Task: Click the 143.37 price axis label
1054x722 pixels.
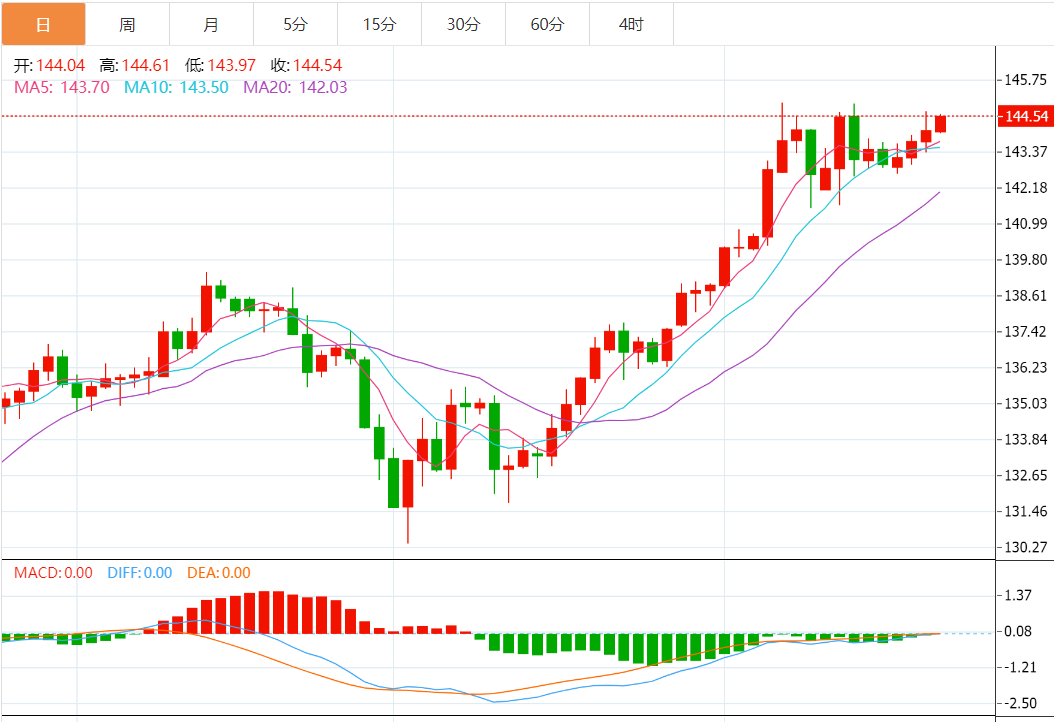Action: pos(1026,152)
